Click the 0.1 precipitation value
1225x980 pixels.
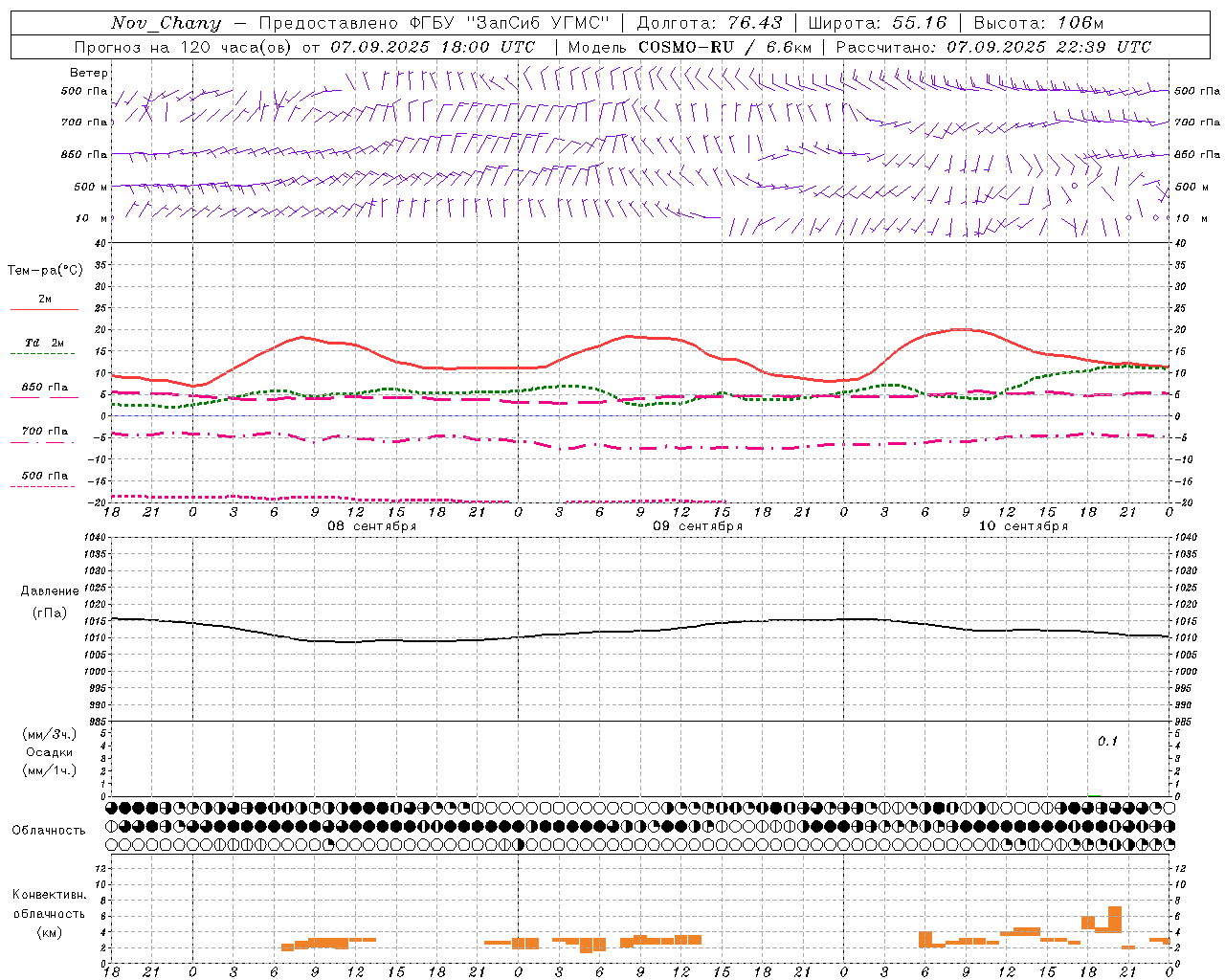click(1107, 742)
